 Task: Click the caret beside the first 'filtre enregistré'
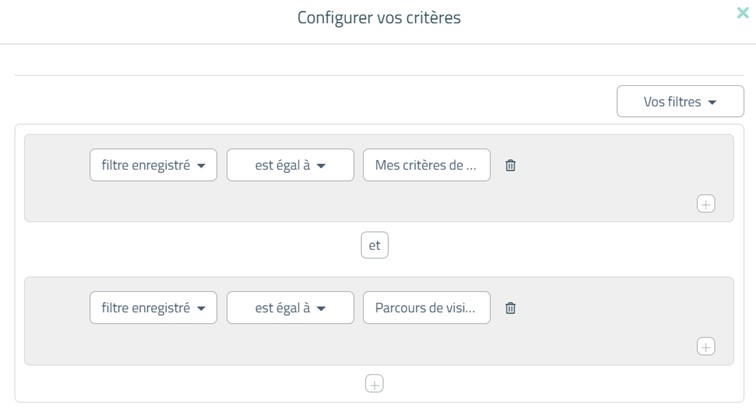(201, 166)
